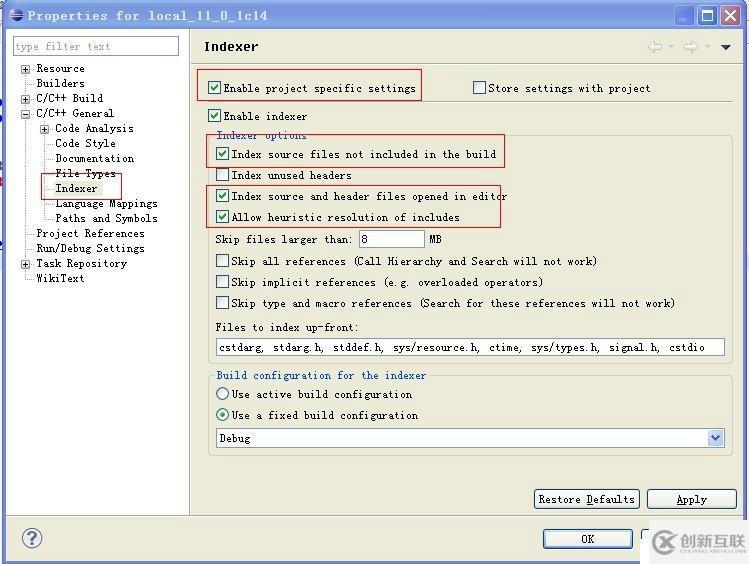Click the forward navigation arrow icon
This screenshot has width=749, height=564.
tap(690, 46)
